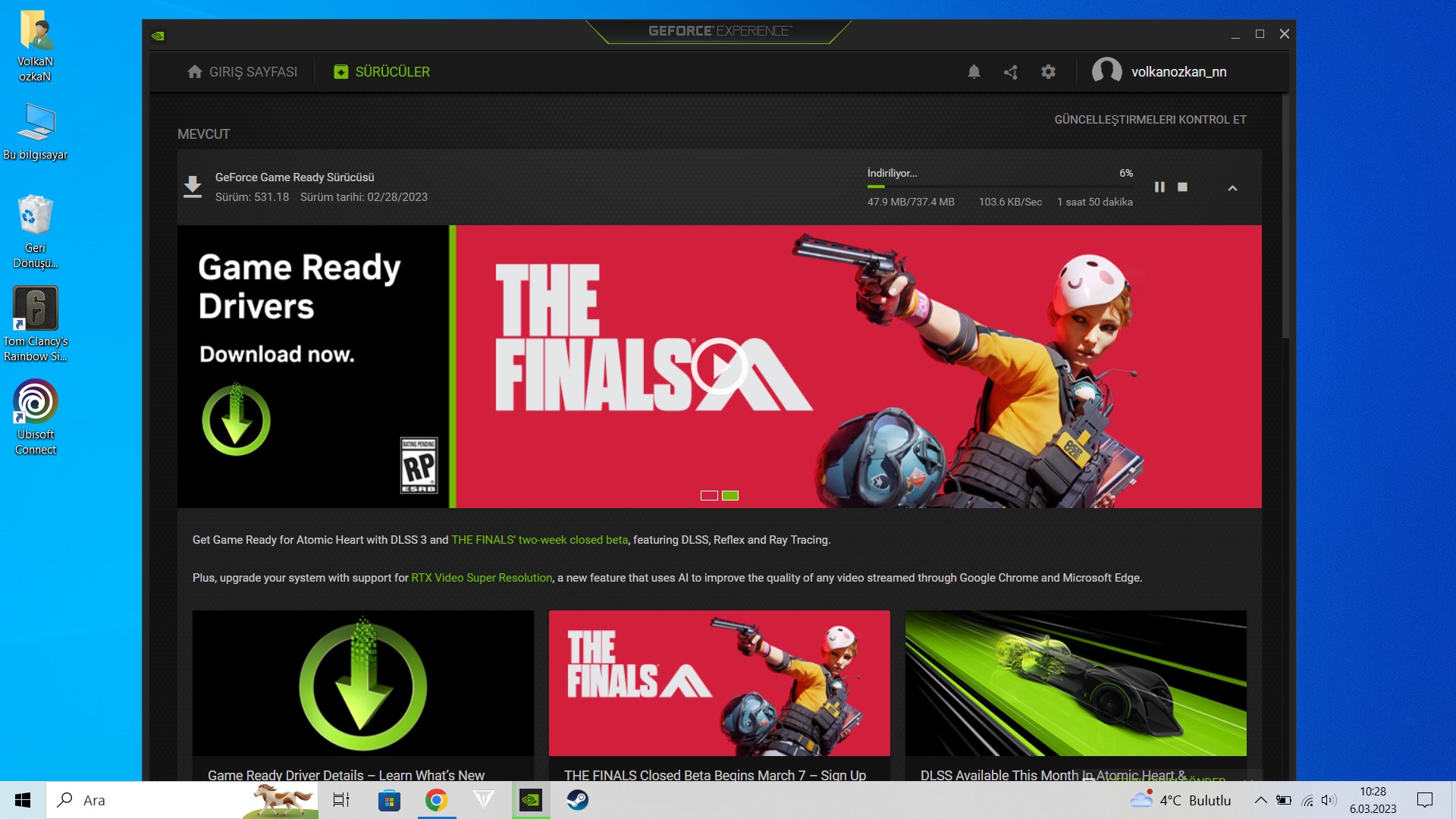Click the share icon in header
Image resolution: width=1456 pixels, height=819 pixels.
[x=1011, y=72]
